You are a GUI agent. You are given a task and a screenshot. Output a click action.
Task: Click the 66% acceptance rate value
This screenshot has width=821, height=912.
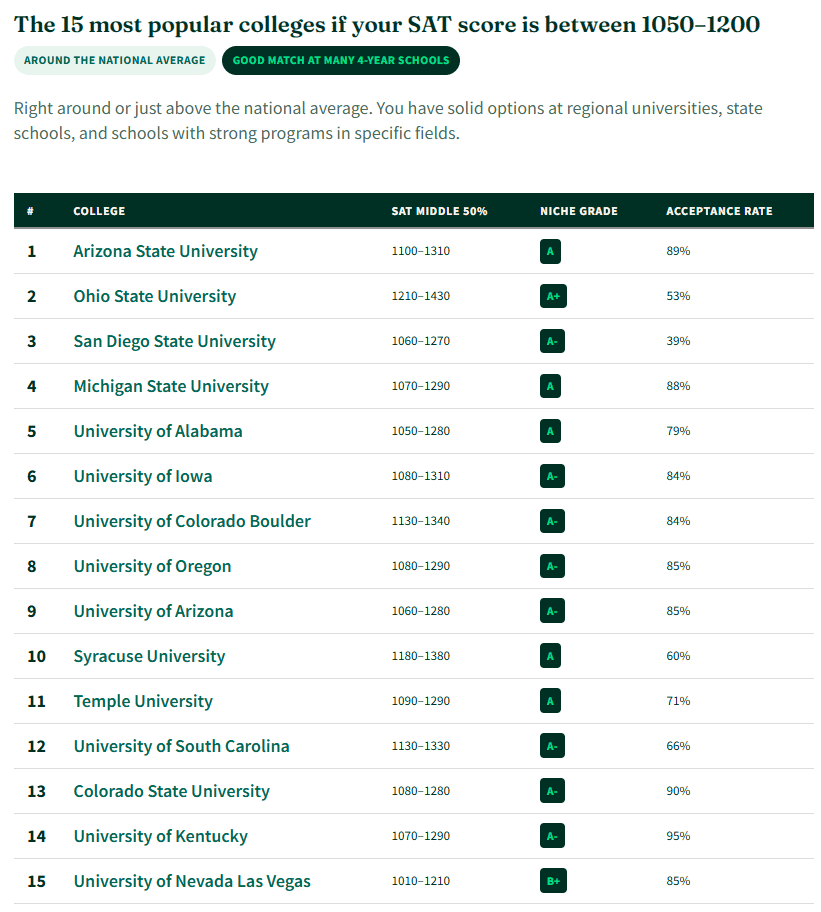[678, 746]
